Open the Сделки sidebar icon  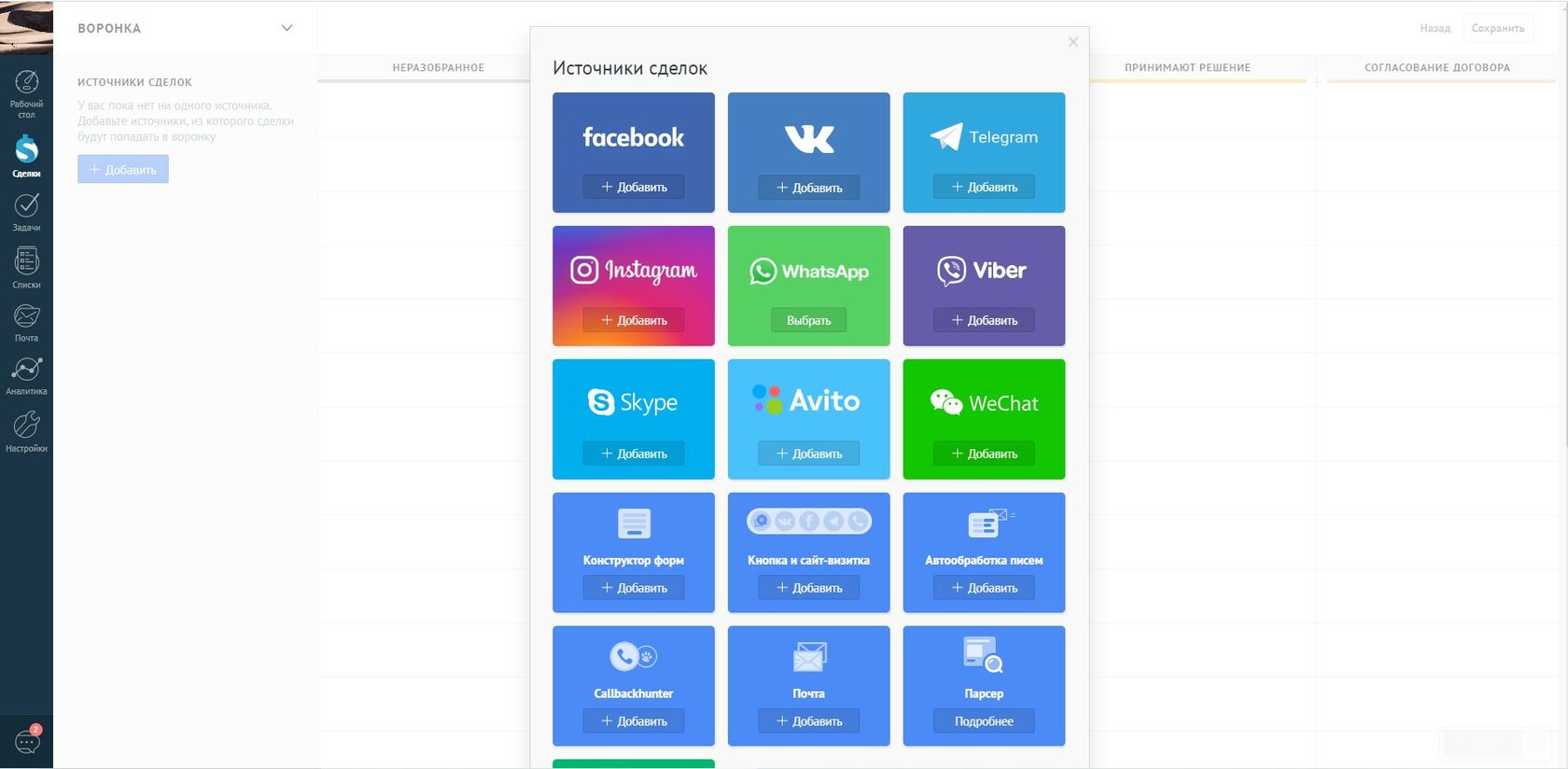(26, 156)
